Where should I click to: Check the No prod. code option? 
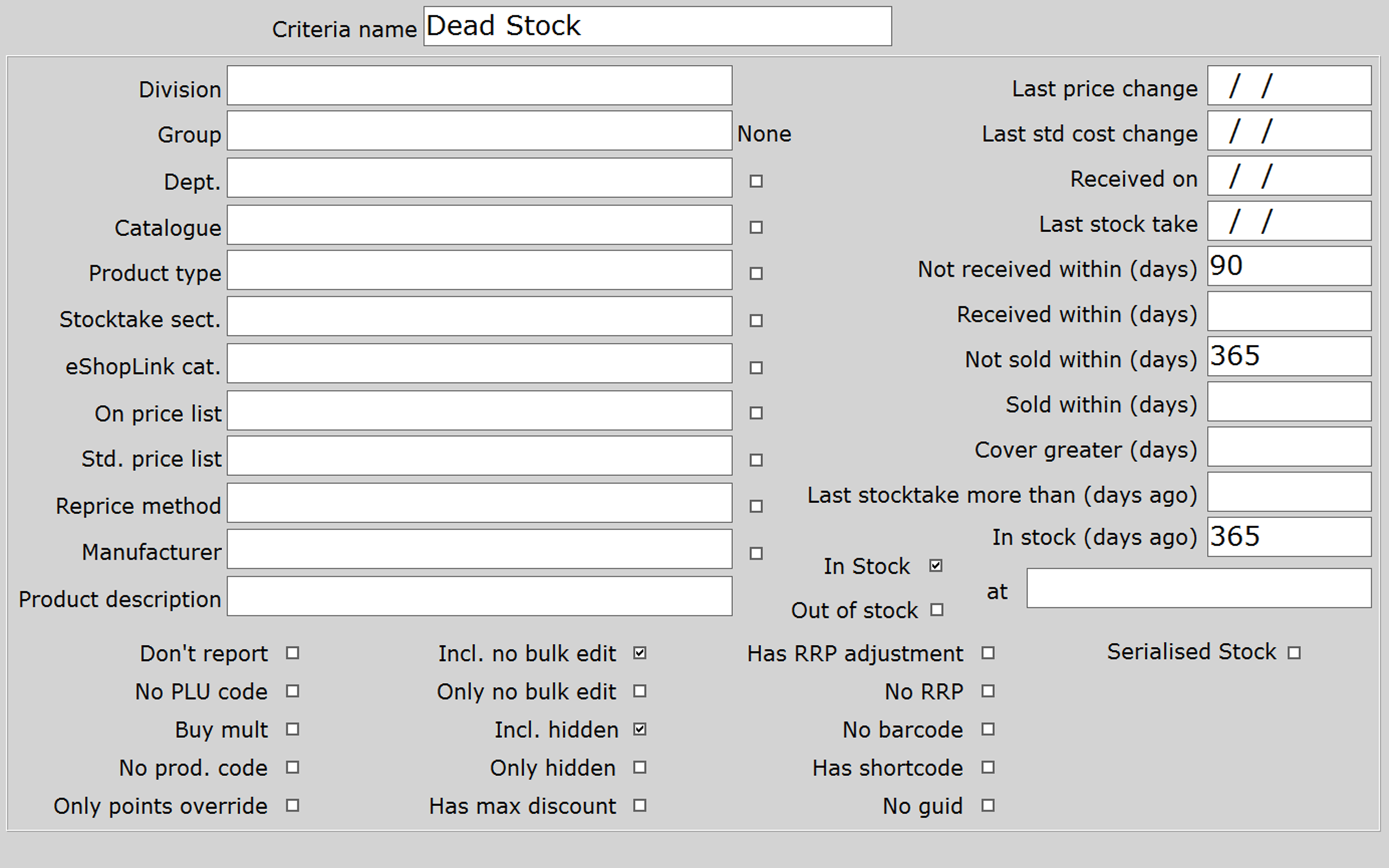[x=293, y=768]
